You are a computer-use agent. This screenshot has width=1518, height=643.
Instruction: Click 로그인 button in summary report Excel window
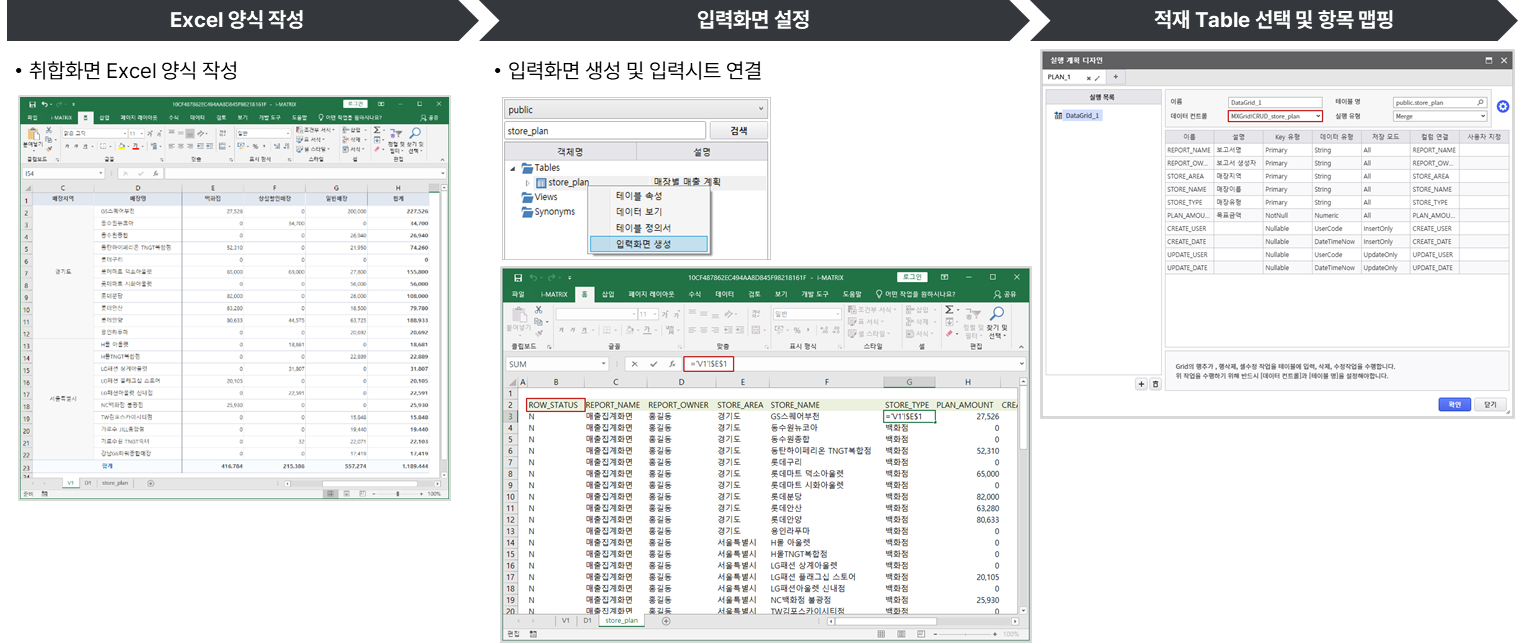click(x=354, y=104)
